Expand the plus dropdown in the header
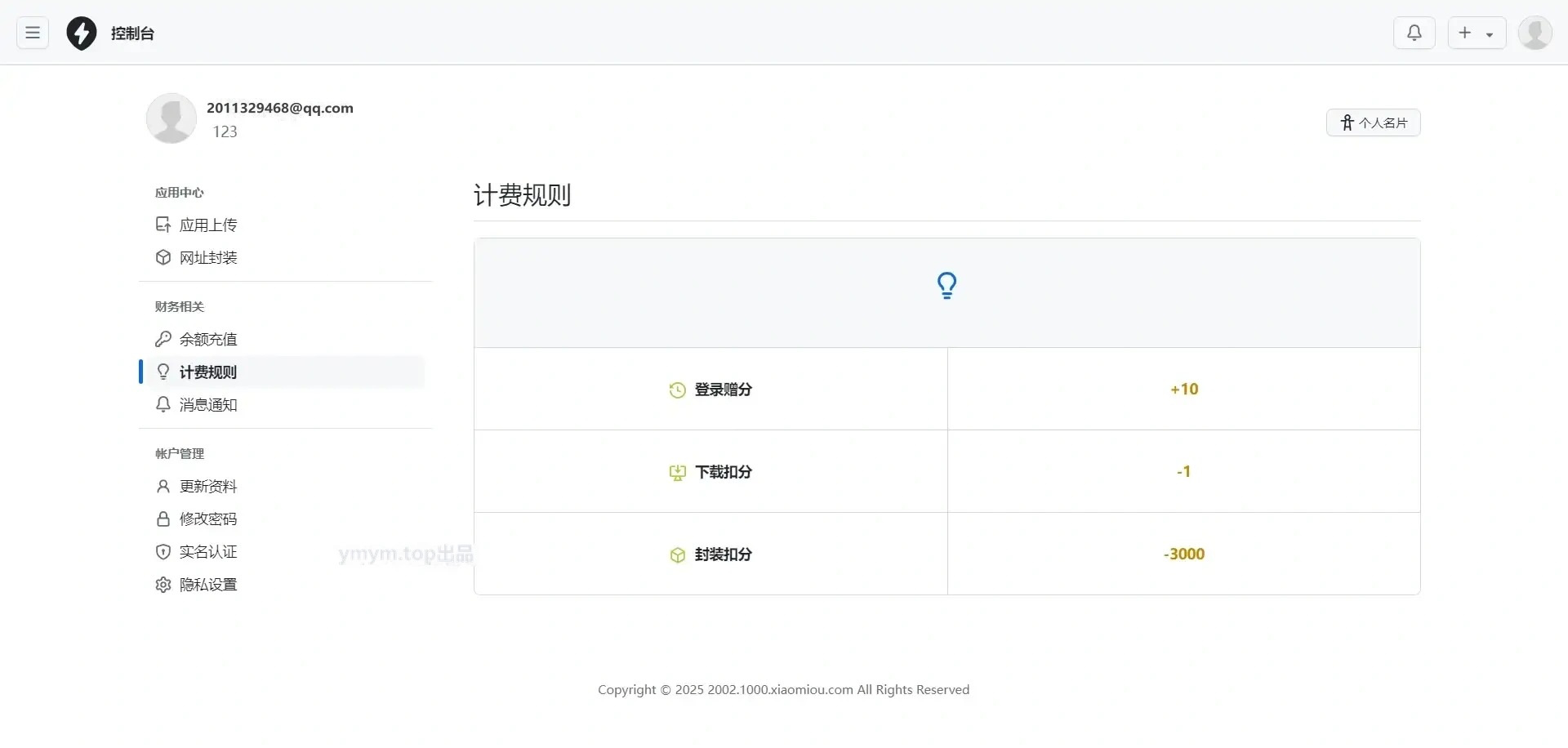The image size is (1568, 748). pos(1477,33)
